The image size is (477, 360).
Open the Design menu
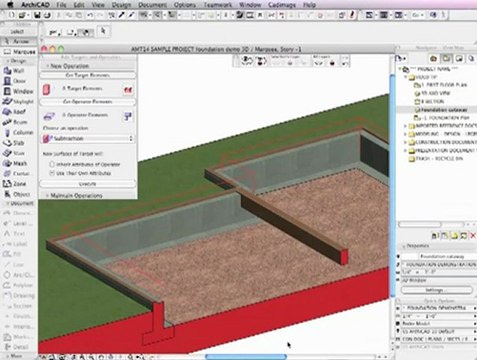pos(121,5)
